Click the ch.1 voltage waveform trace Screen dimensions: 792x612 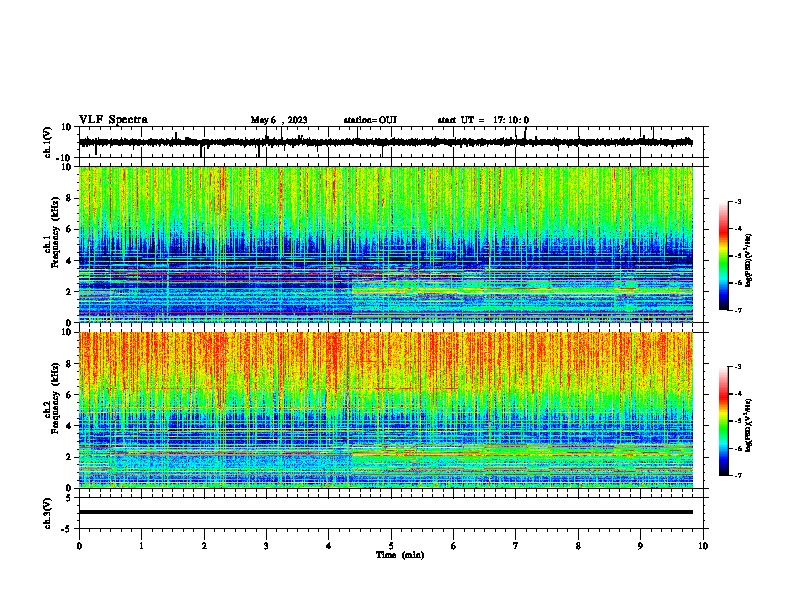coord(386,142)
